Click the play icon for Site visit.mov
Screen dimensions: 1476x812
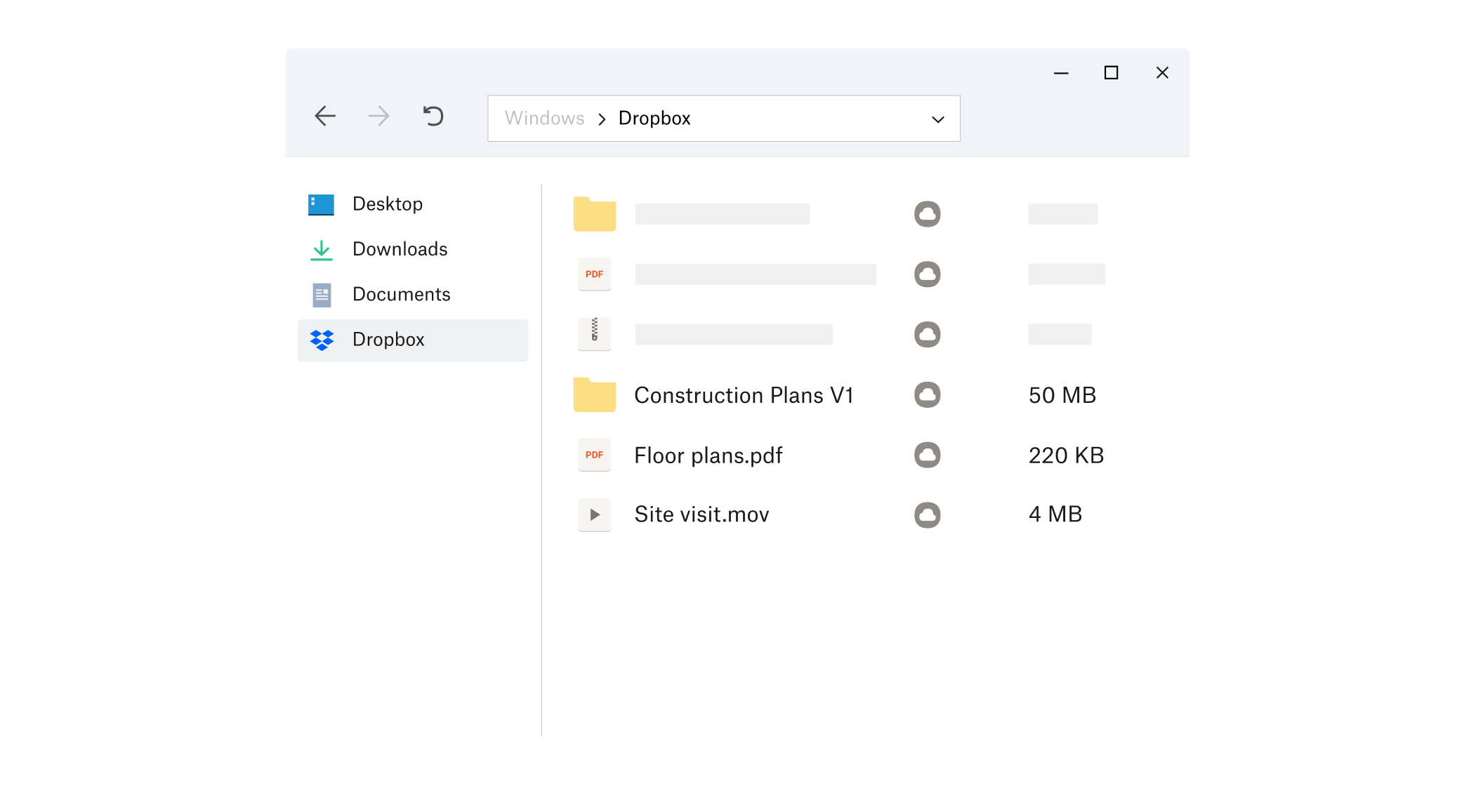(x=594, y=514)
